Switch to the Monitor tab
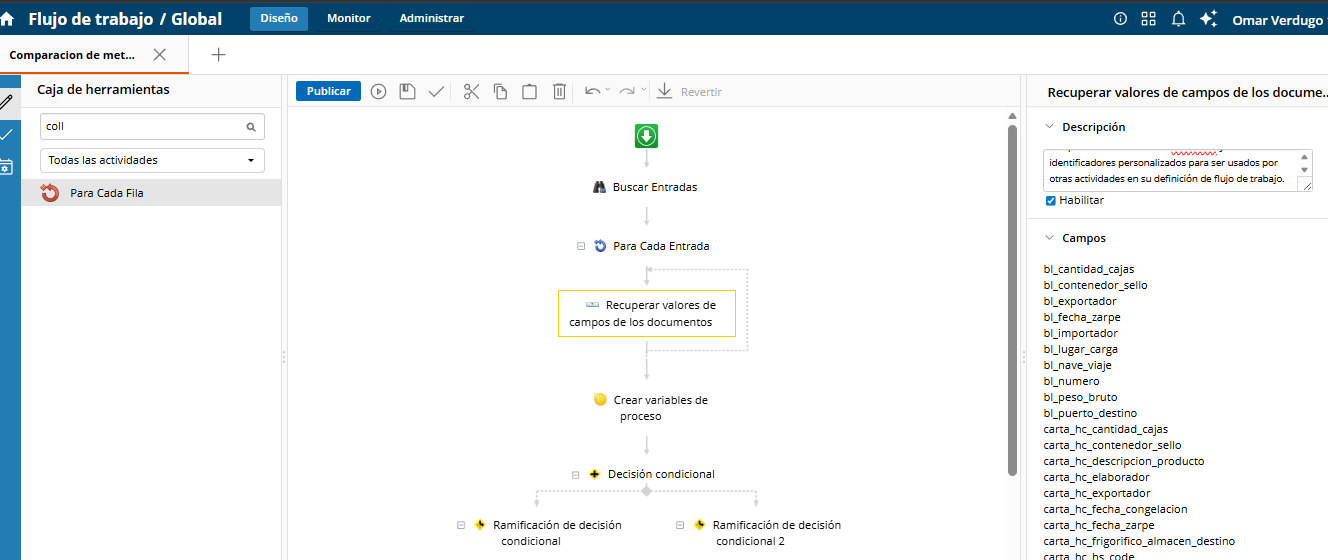This screenshot has width=1328, height=560. [x=349, y=19]
